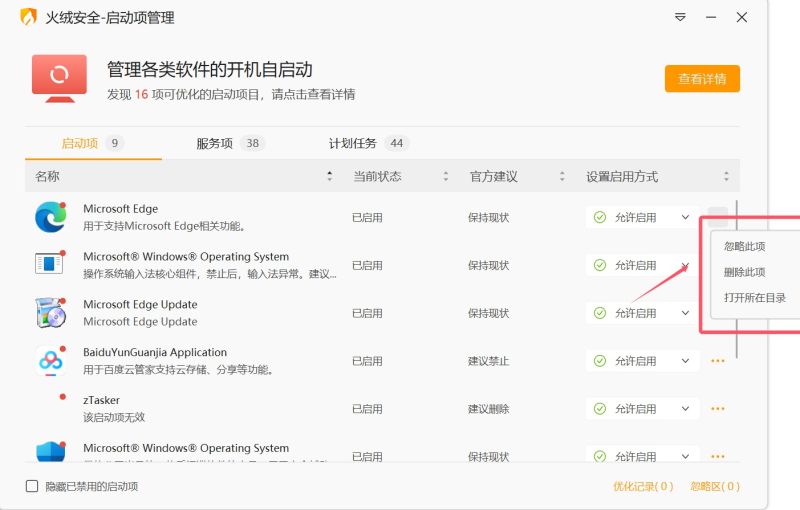Open more options for BaiduYunGuanjia row
Viewport: 800px width, 510px height.
pos(718,361)
